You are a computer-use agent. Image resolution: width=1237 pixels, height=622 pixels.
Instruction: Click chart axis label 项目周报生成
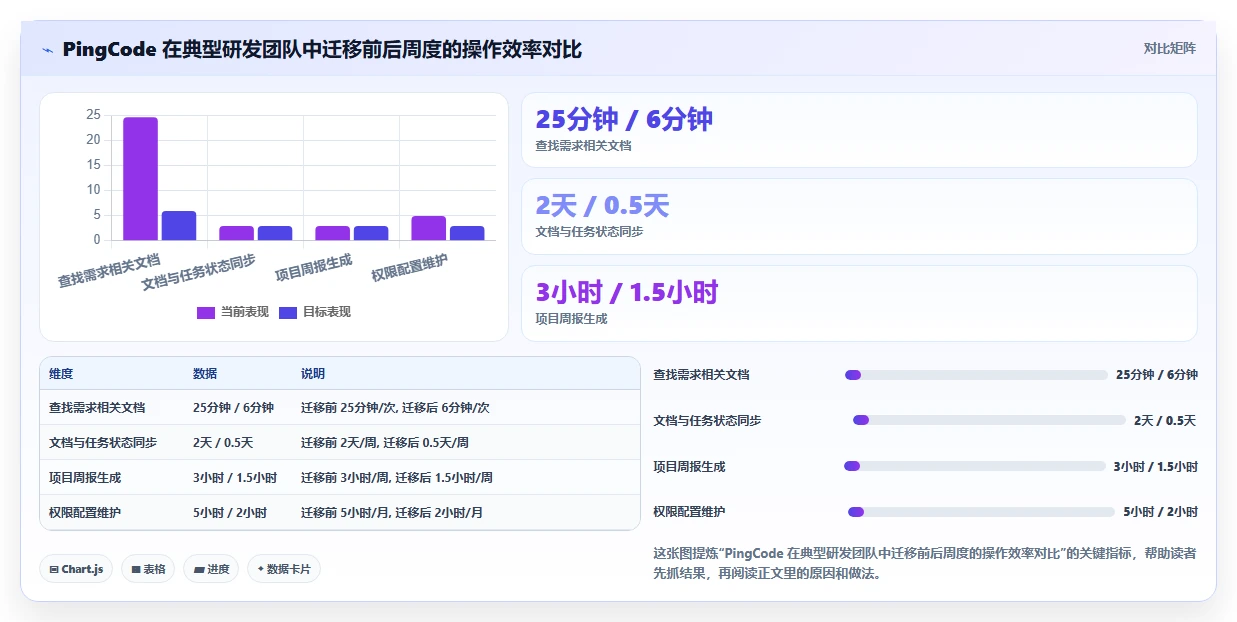point(314,268)
